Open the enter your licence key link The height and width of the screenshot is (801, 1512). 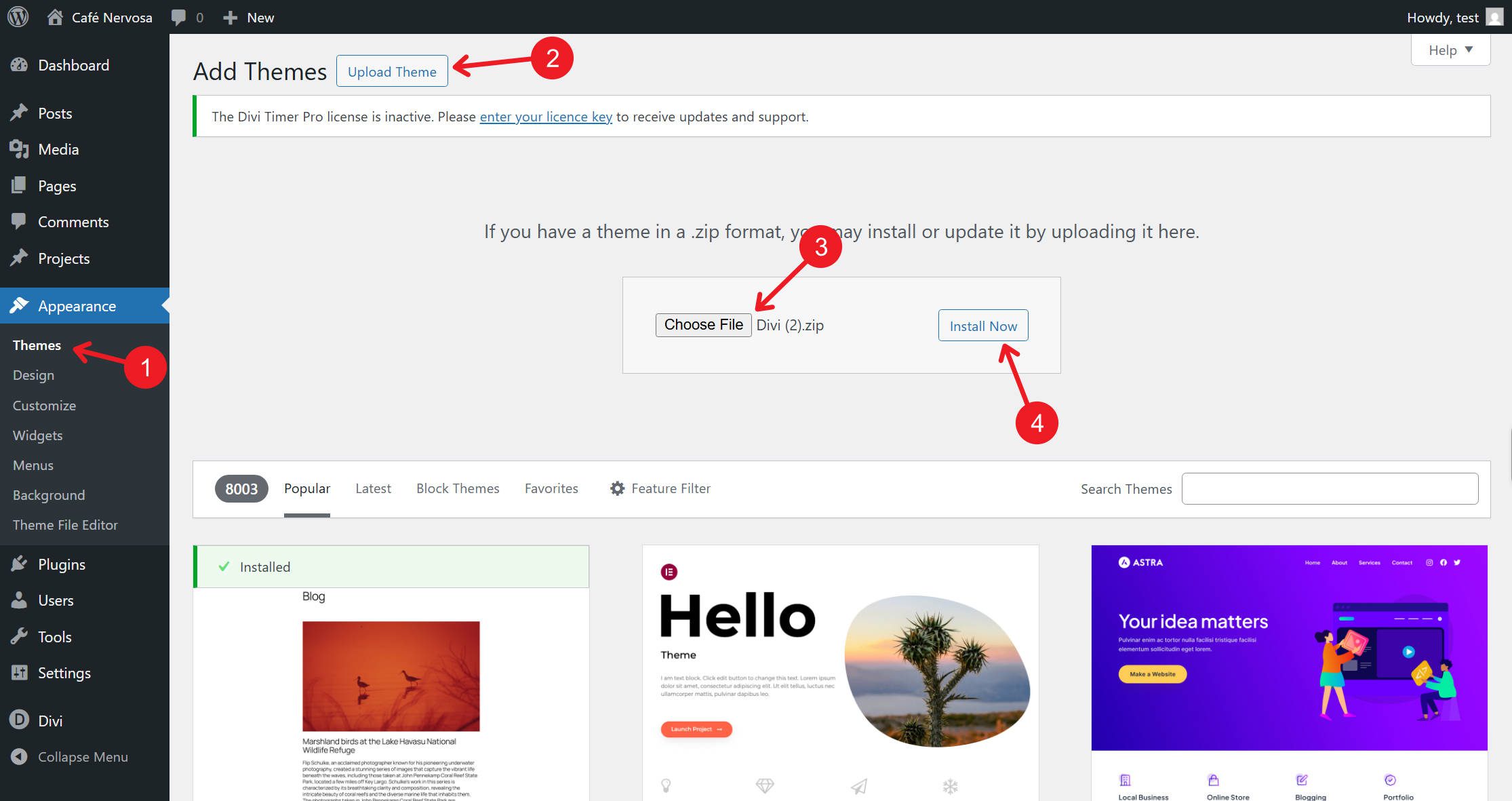tap(546, 117)
